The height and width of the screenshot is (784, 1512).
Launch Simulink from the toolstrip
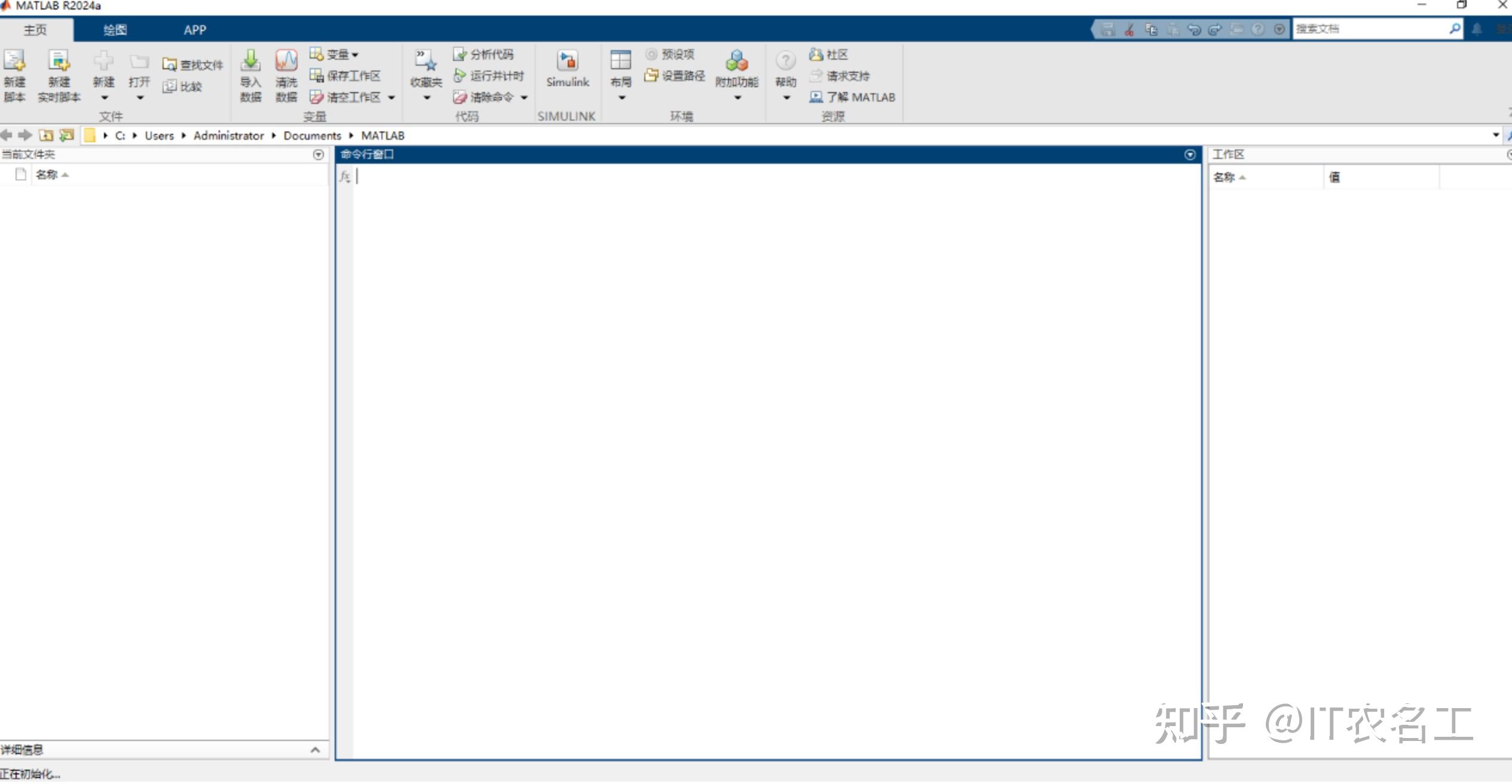click(x=567, y=62)
